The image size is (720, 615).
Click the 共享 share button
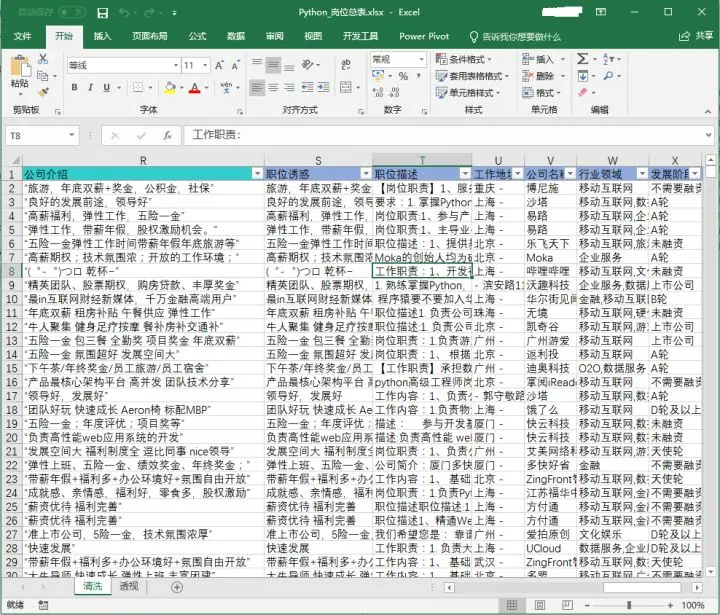(x=696, y=36)
